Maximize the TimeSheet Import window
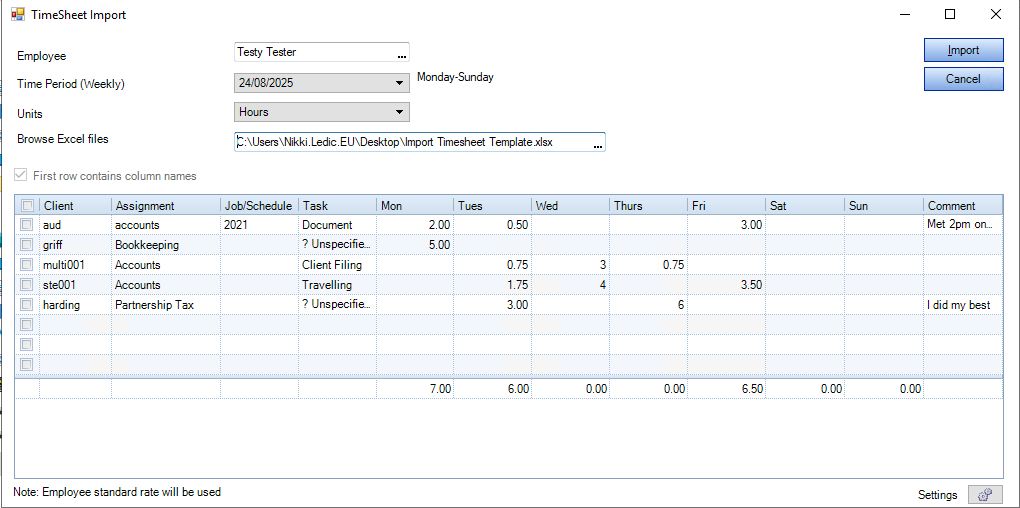This screenshot has width=1020, height=508. [950, 14]
